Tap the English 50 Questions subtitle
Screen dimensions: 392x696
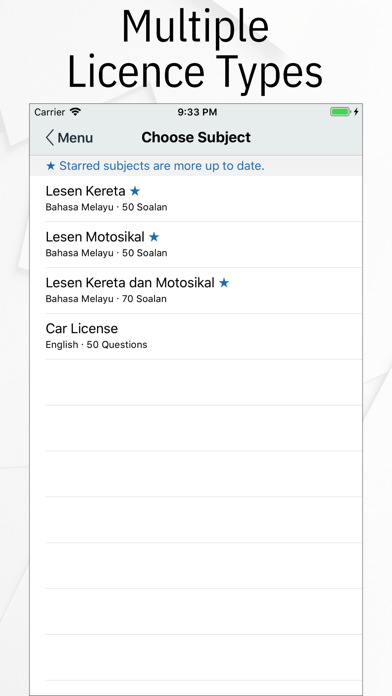[x=96, y=345]
